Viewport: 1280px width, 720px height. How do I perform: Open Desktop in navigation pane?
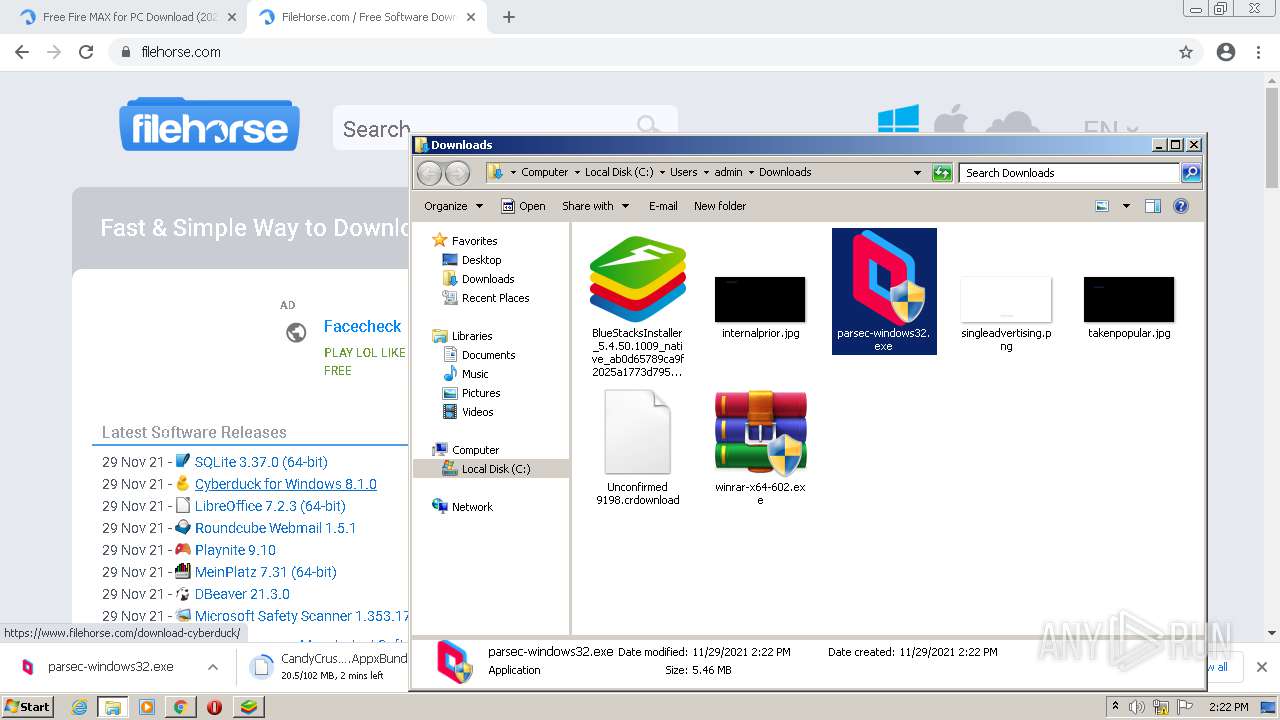click(481, 260)
